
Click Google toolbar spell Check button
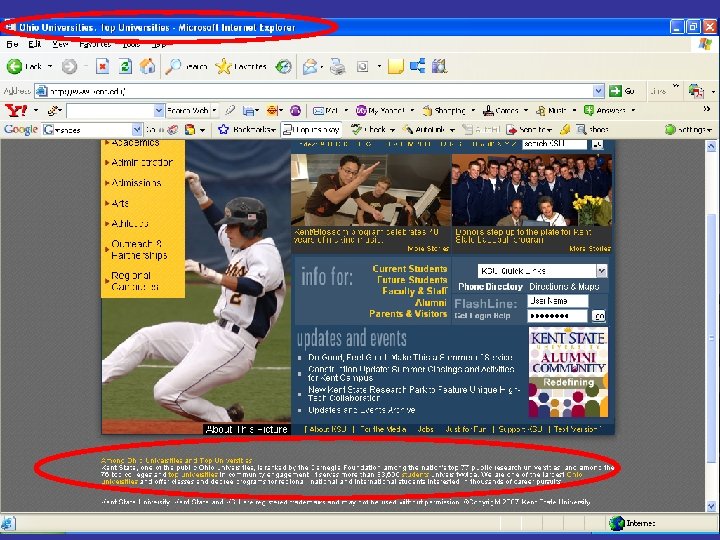pos(368,130)
